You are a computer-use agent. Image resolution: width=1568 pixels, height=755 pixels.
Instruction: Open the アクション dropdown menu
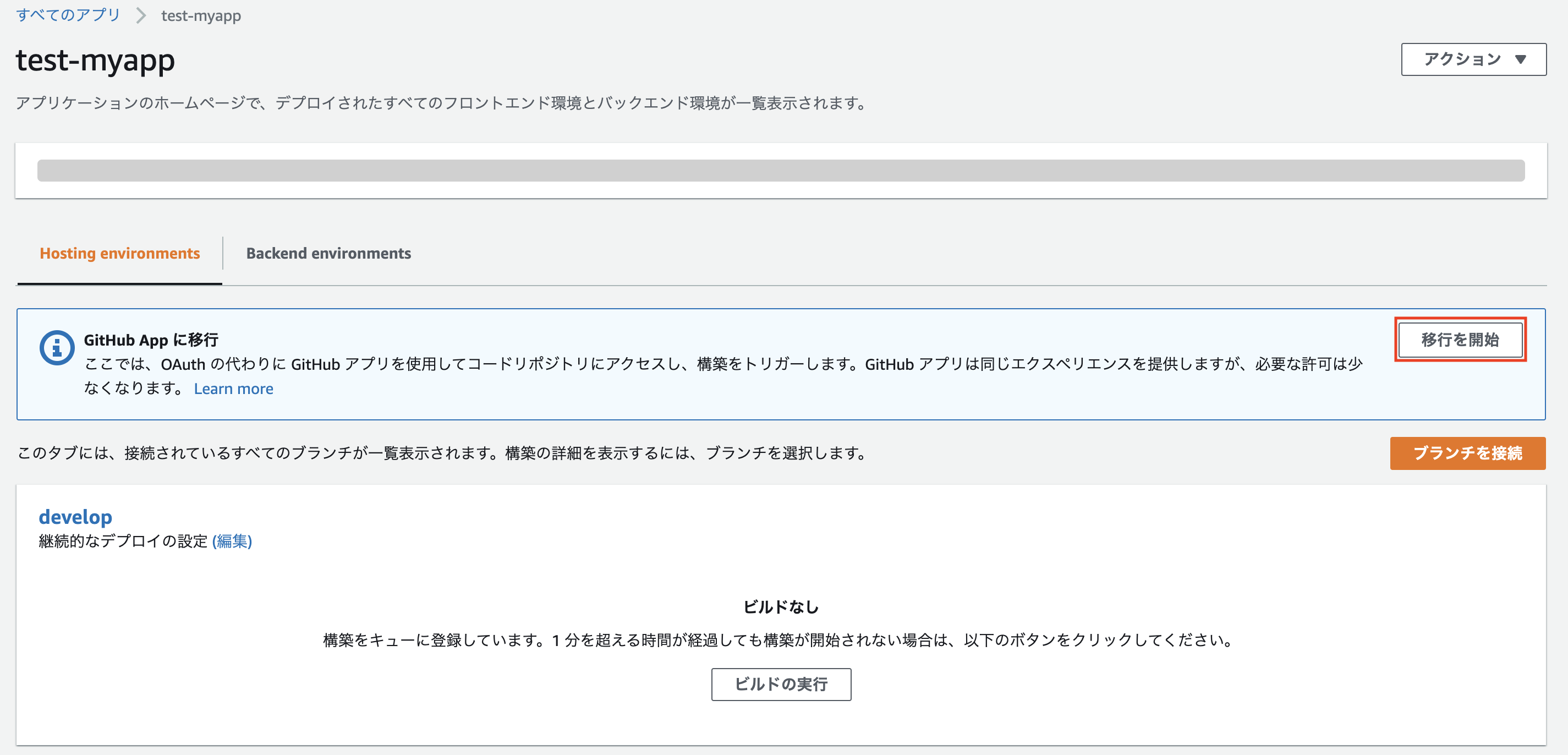click(1473, 59)
